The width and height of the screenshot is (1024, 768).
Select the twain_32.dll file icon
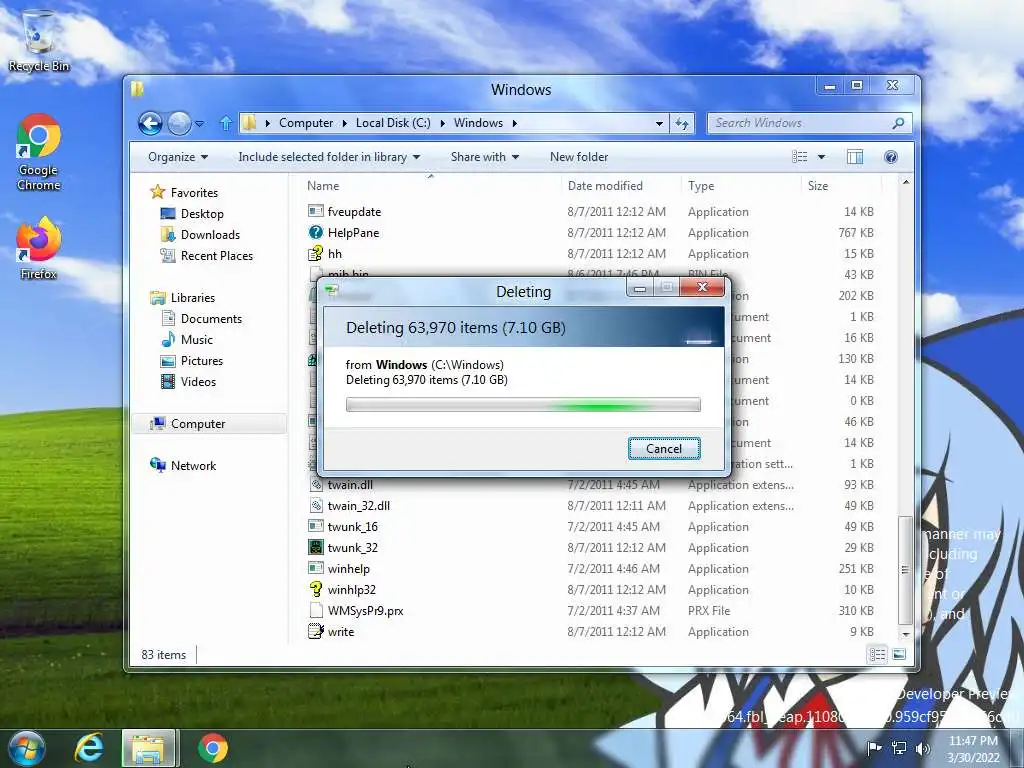tap(315, 505)
